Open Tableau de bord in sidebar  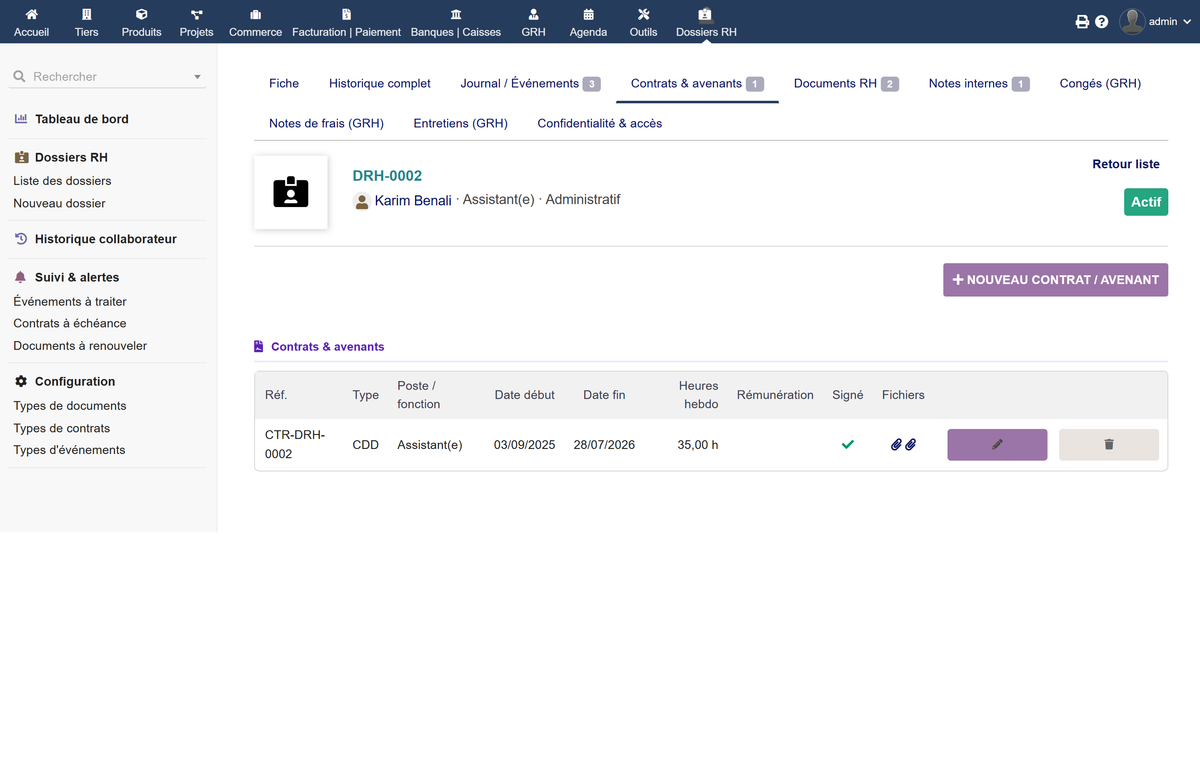(81, 119)
